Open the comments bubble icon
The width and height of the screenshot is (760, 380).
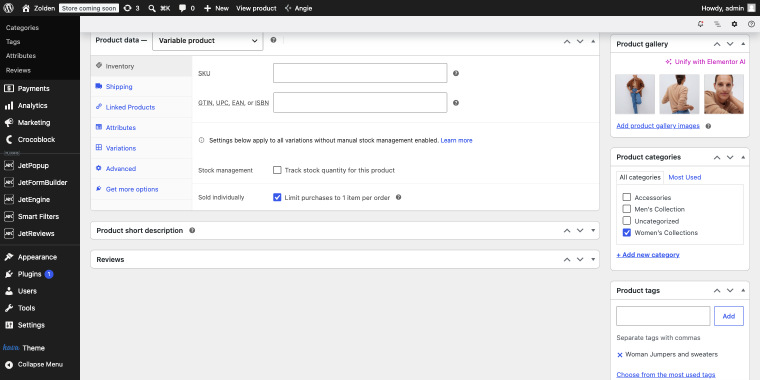pyautogui.click(x=182, y=8)
